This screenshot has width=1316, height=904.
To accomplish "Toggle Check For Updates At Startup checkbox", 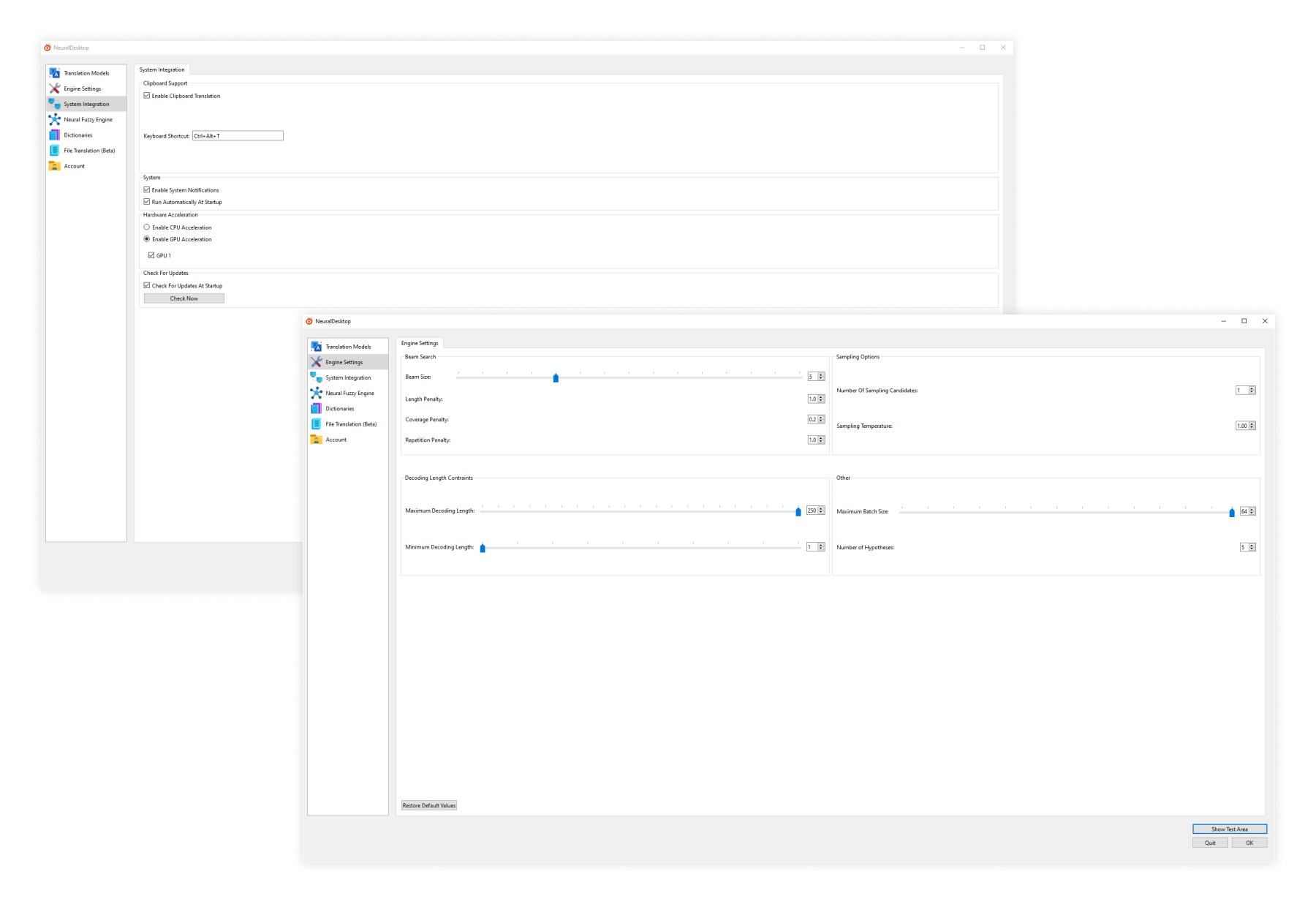I will pyautogui.click(x=147, y=285).
